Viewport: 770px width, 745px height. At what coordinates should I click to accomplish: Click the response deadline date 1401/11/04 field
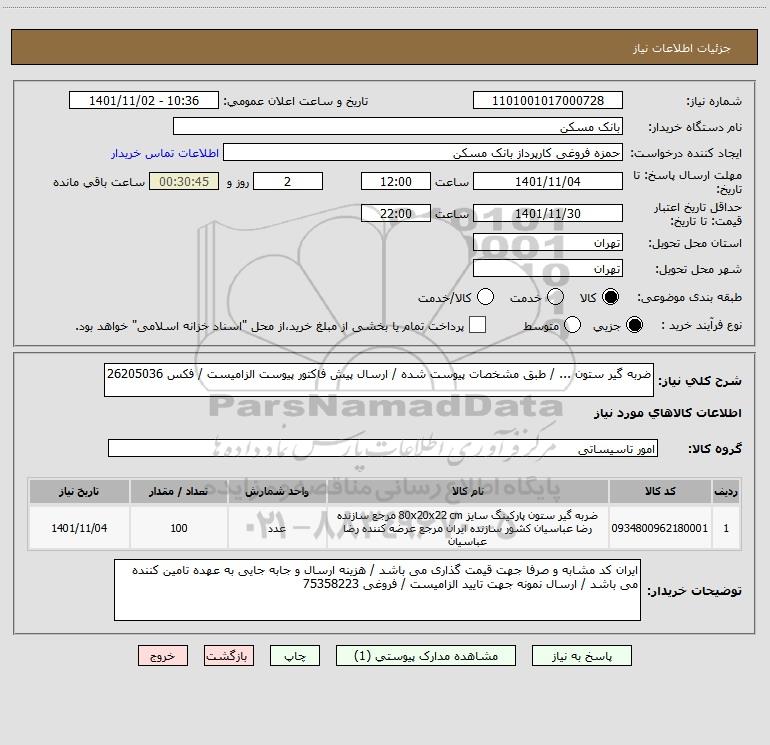(x=548, y=182)
